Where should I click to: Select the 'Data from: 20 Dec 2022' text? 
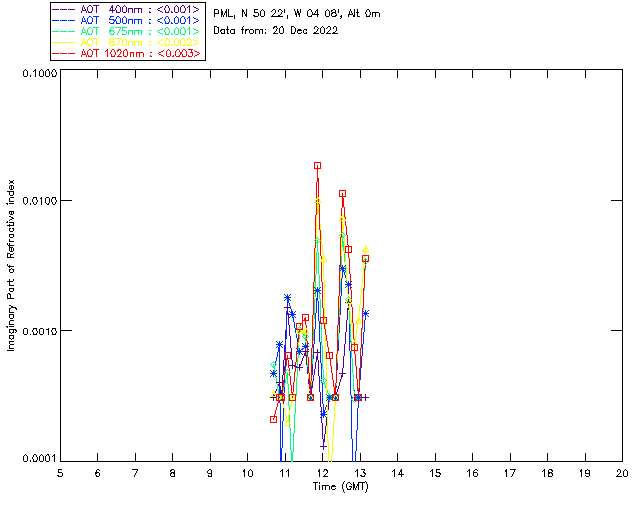click(276, 31)
